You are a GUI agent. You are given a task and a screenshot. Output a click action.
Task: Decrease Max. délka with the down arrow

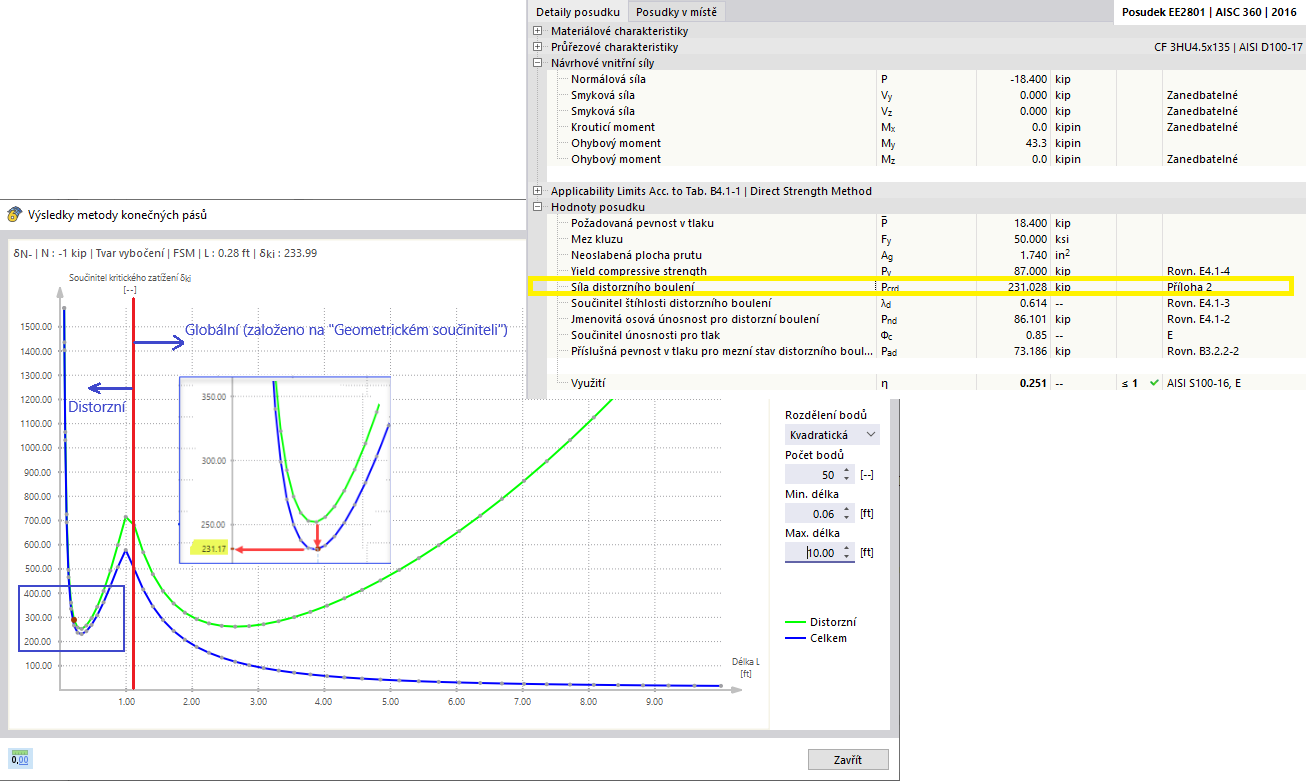[x=847, y=556]
